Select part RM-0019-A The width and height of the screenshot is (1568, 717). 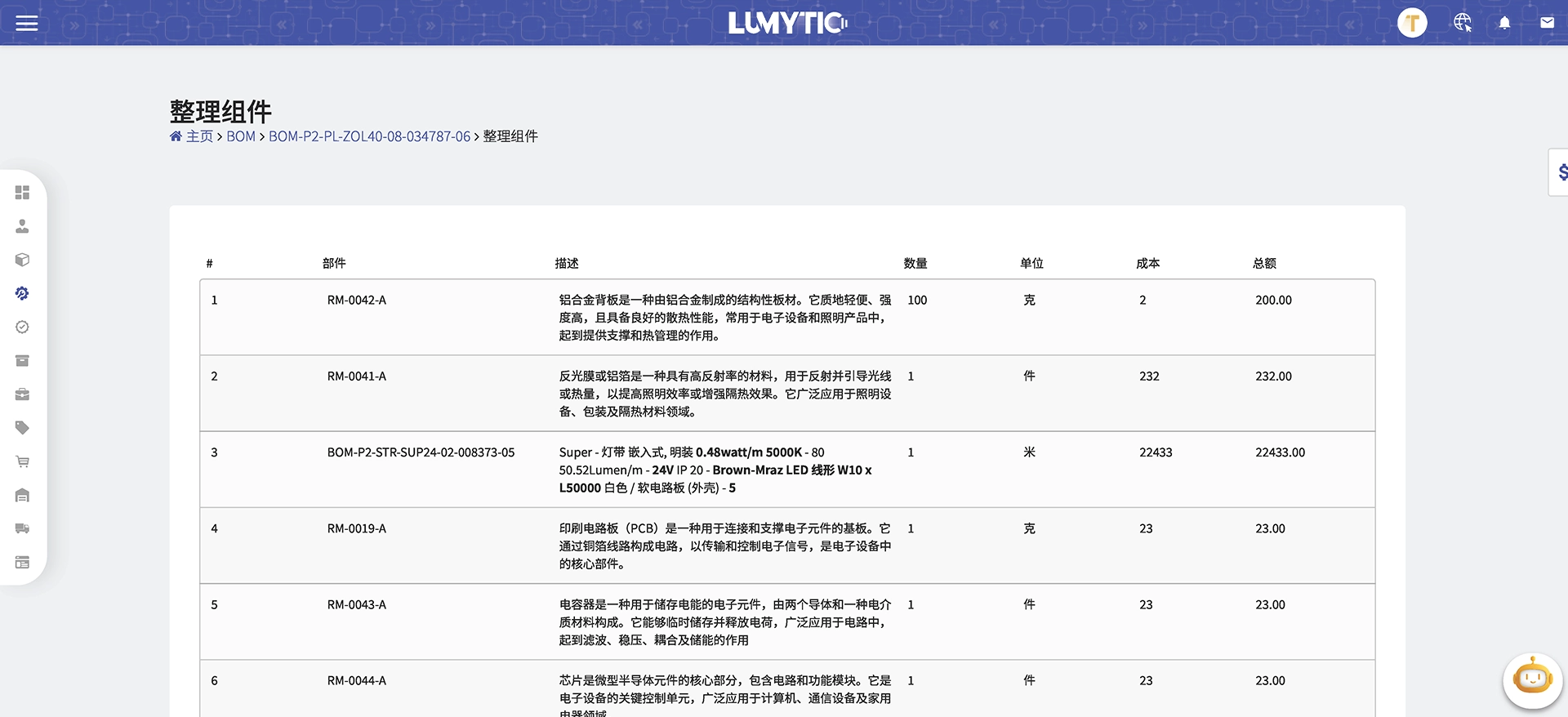[x=357, y=529]
